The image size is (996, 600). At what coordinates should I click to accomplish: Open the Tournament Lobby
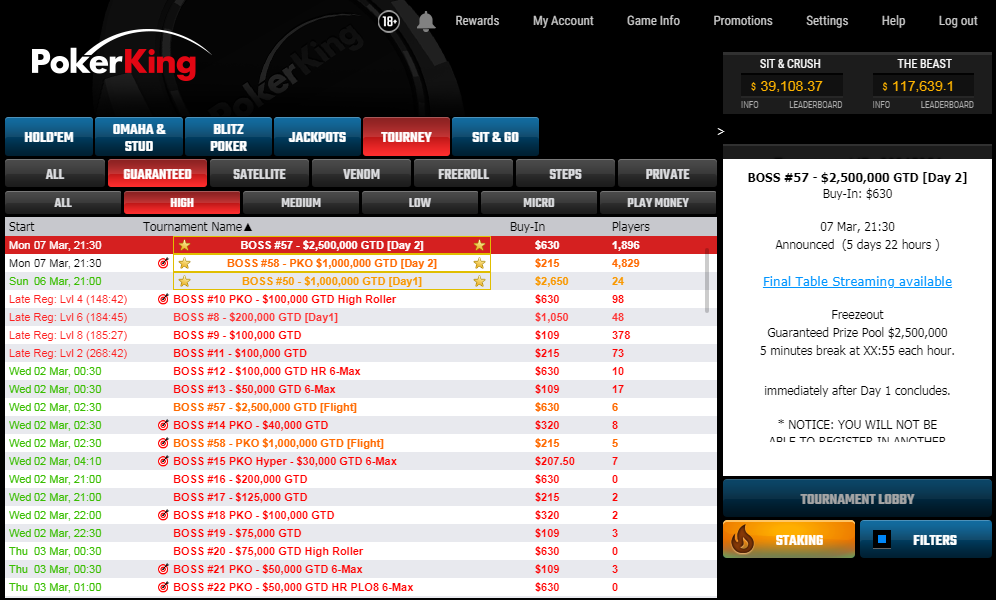[856, 499]
